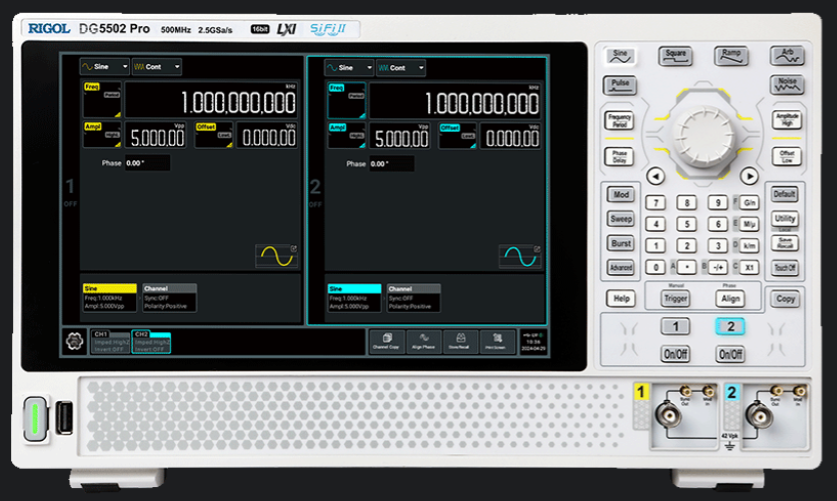
Task: Open the cyan Sine info tab for channel 2
Action: 354,298
